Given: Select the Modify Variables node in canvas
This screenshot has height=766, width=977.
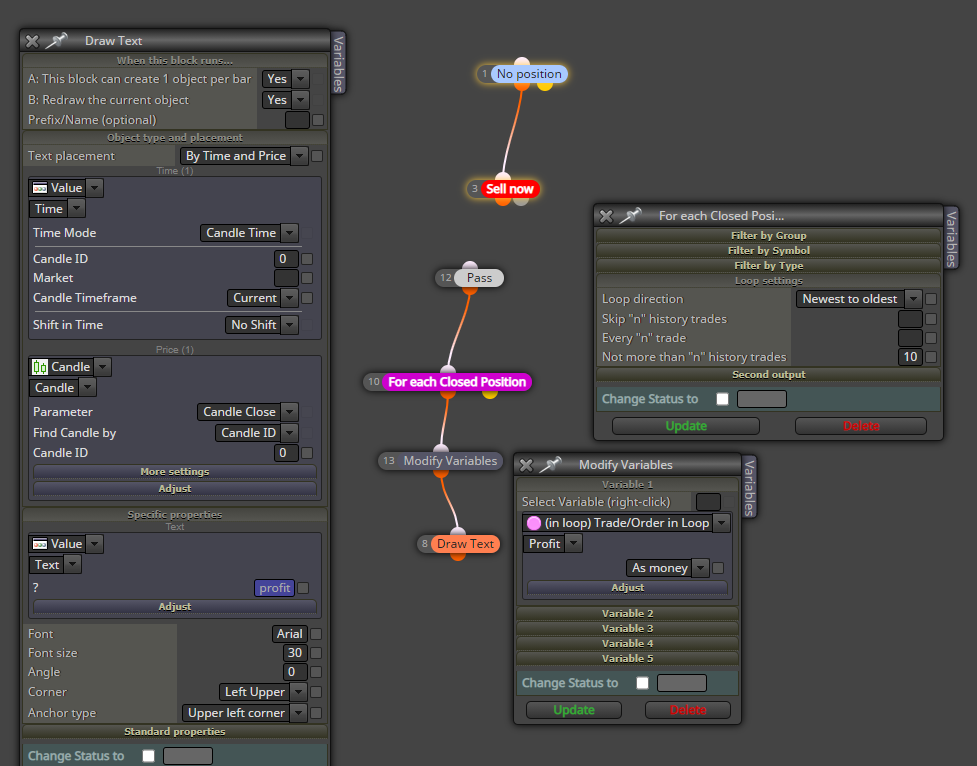Looking at the screenshot, I should click(x=450, y=461).
